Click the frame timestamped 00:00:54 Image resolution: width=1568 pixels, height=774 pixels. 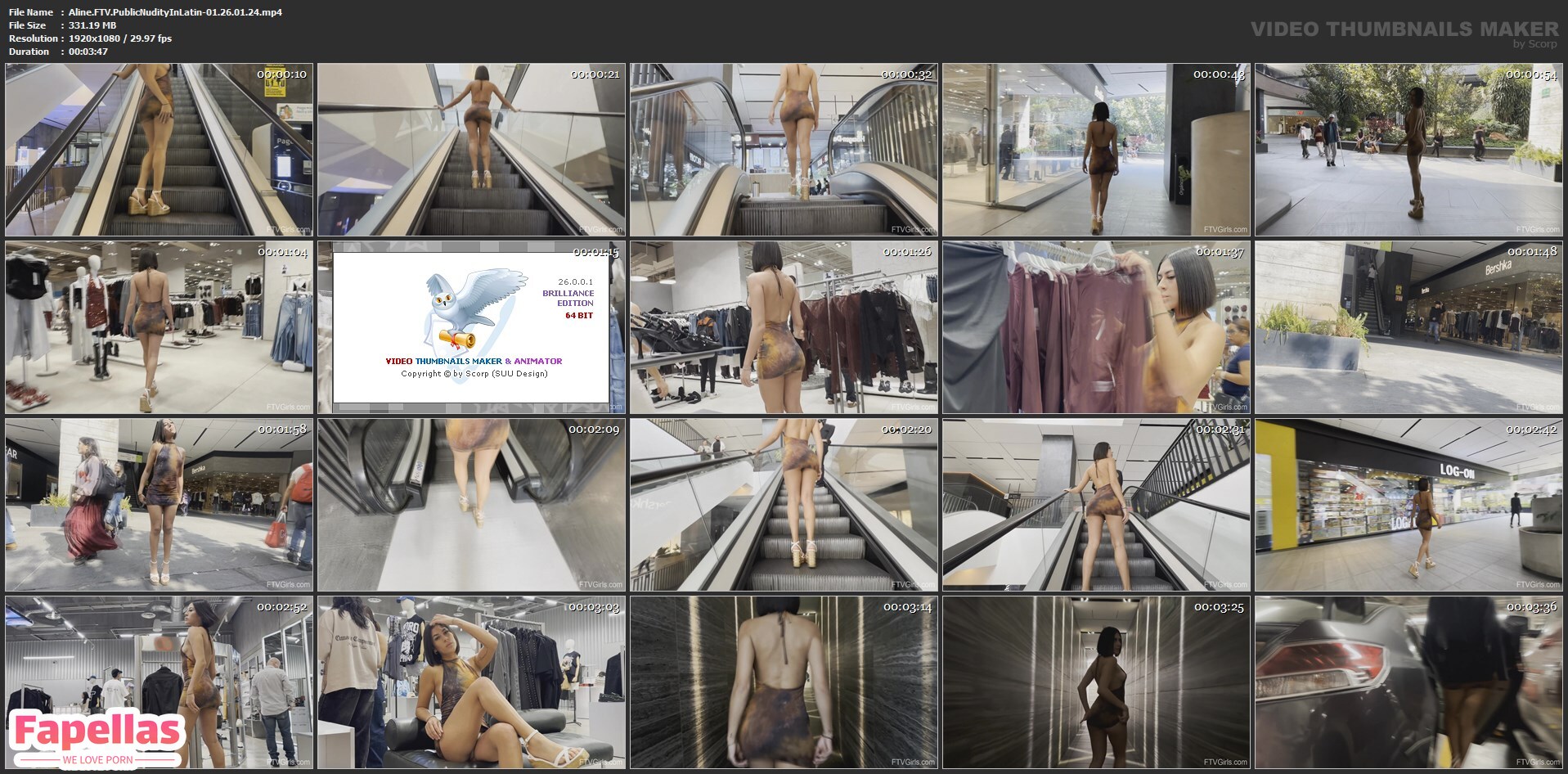1409,150
